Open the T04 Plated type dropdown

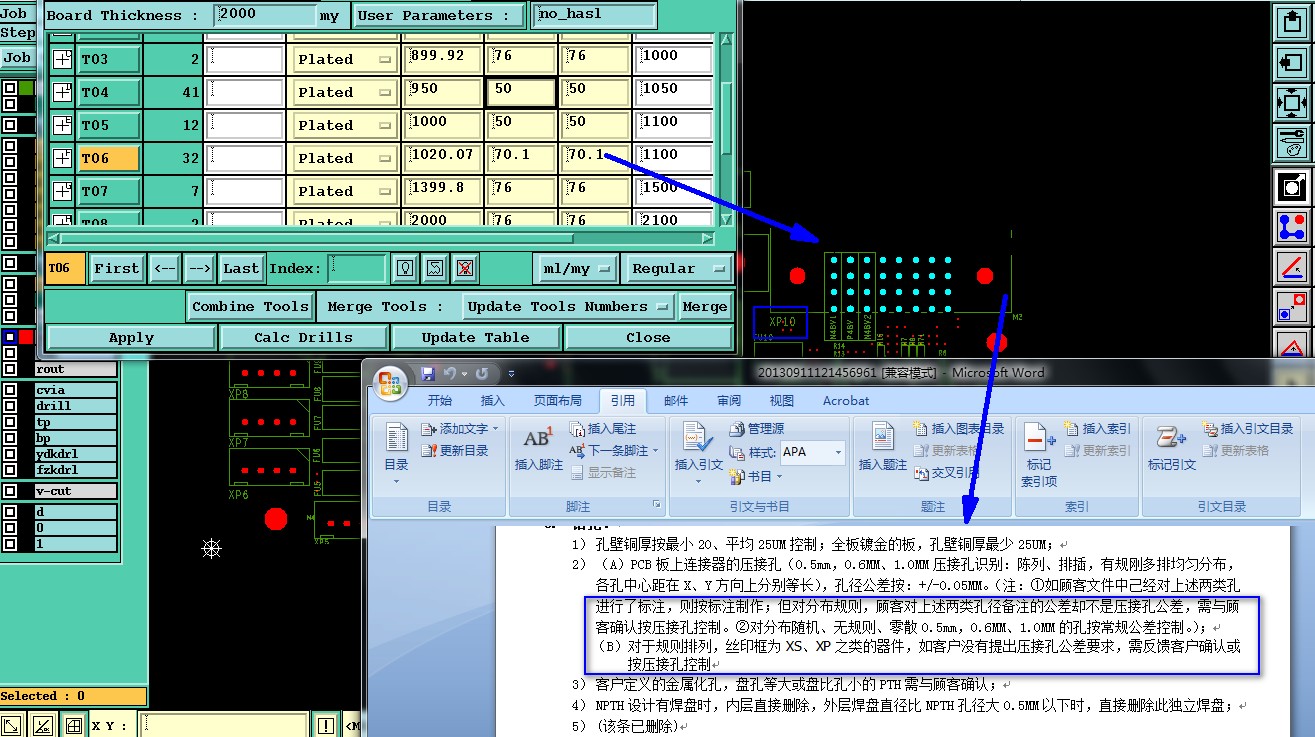click(343, 92)
